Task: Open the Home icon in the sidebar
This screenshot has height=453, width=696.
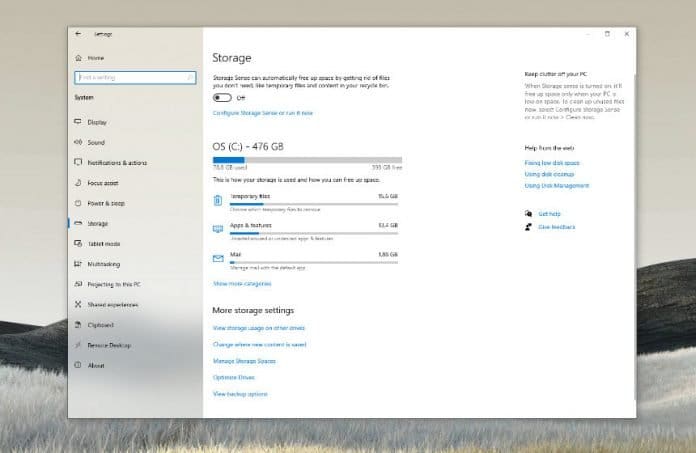Action: coord(79,58)
